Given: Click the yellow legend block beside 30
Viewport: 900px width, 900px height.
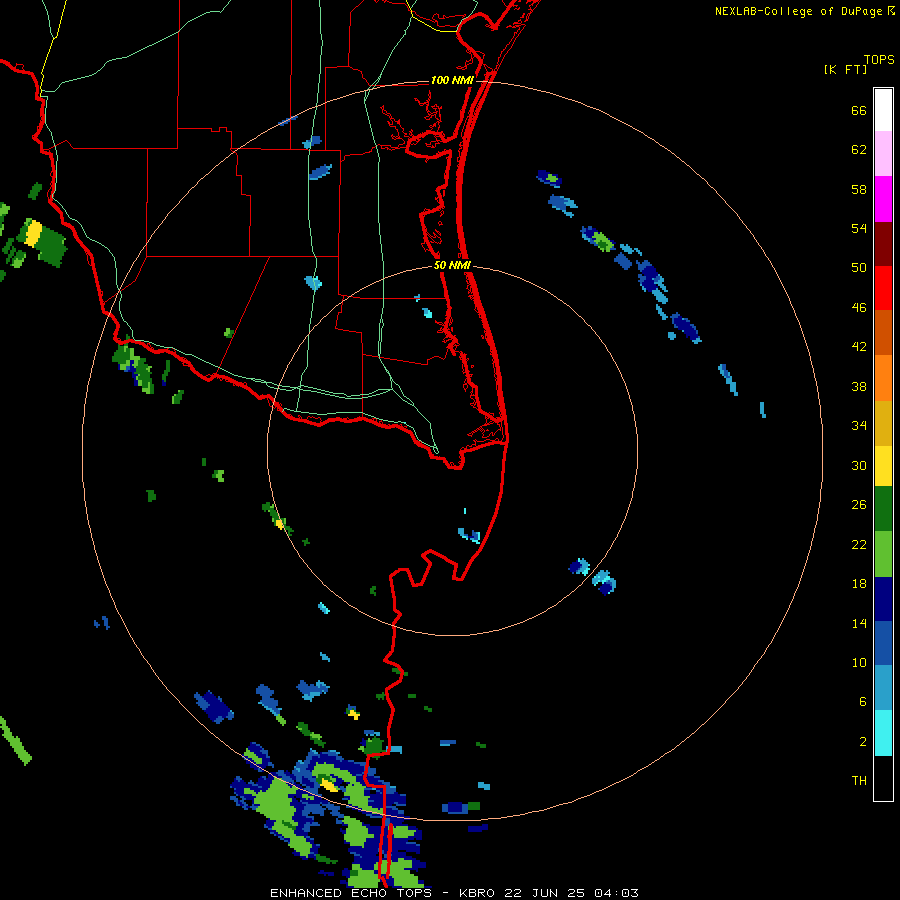Looking at the screenshot, I should pyautogui.click(x=883, y=466).
